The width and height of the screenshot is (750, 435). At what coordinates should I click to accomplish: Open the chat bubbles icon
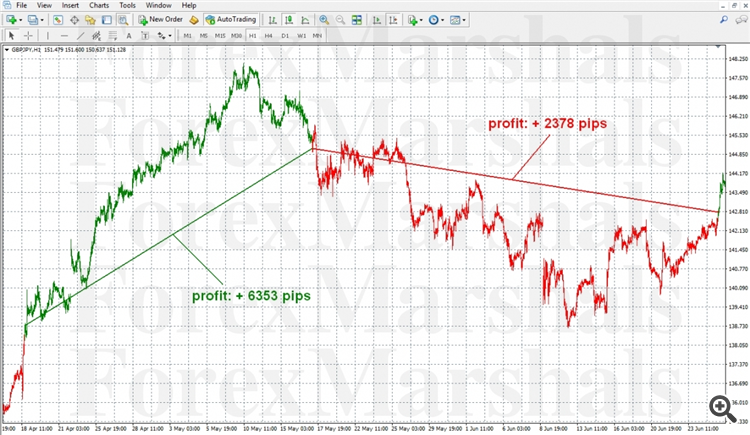click(x=741, y=20)
